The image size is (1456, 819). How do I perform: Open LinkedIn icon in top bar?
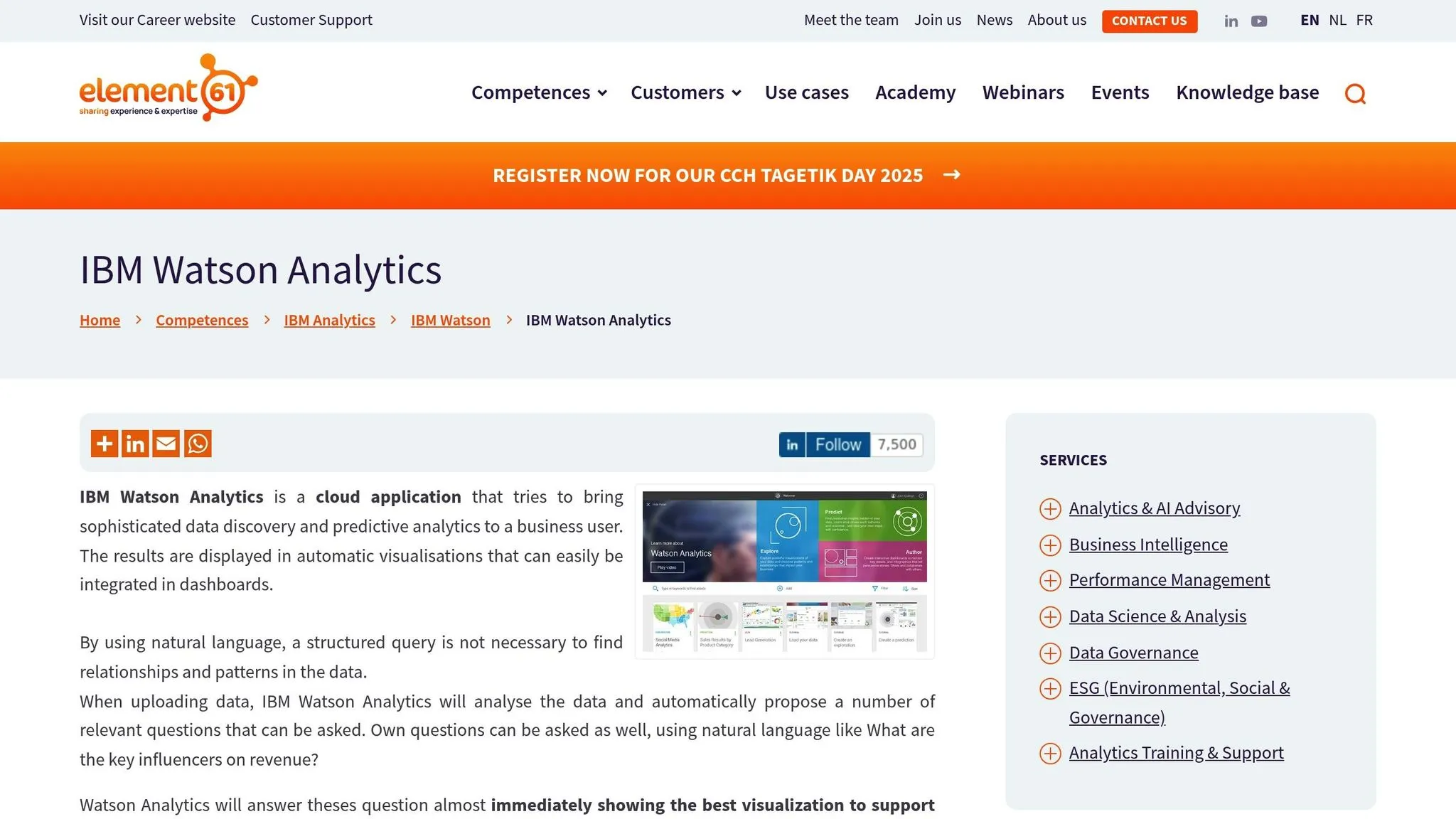pos(1231,21)
